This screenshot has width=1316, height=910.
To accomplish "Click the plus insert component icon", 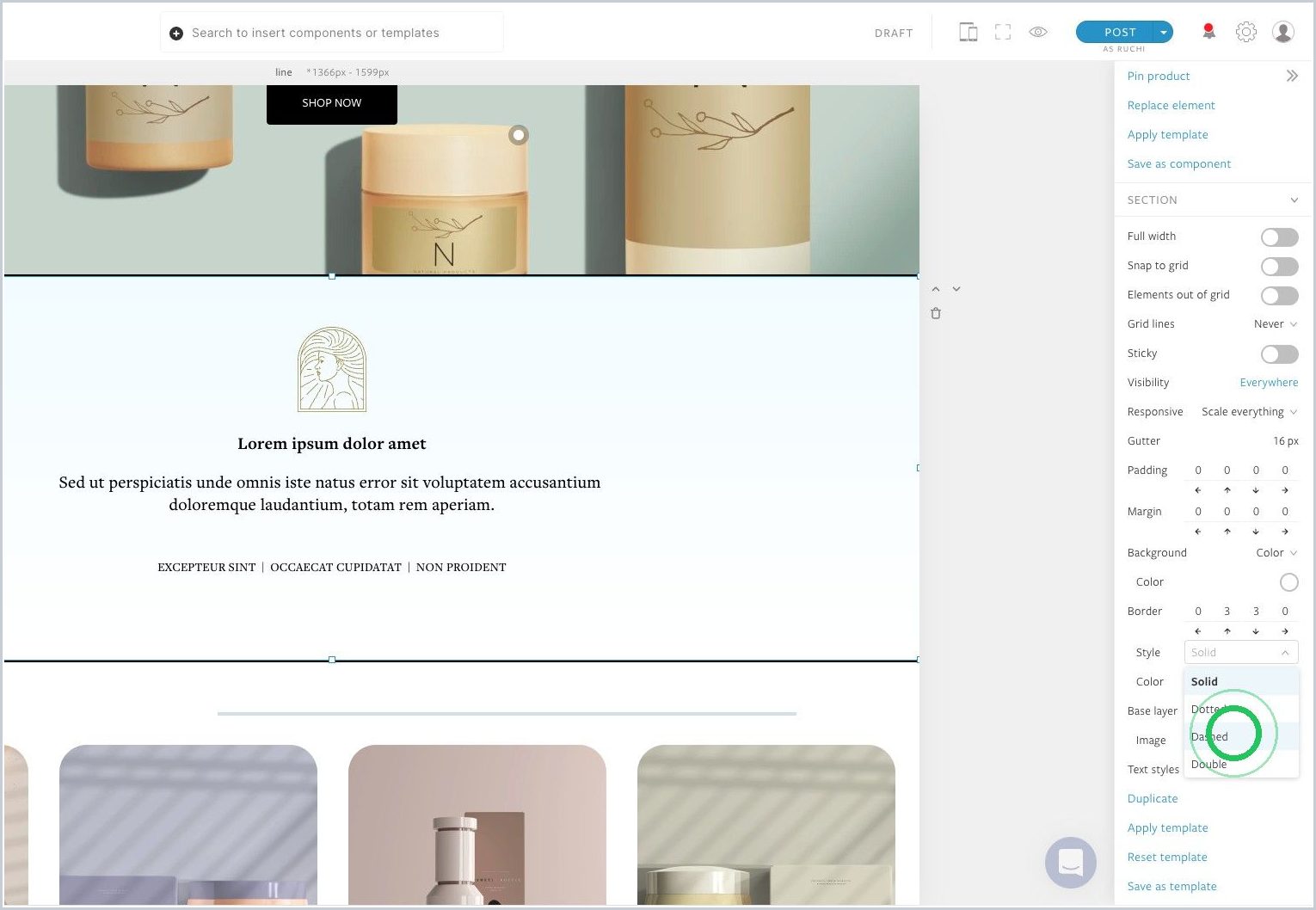I will click(x=176, y=34).
